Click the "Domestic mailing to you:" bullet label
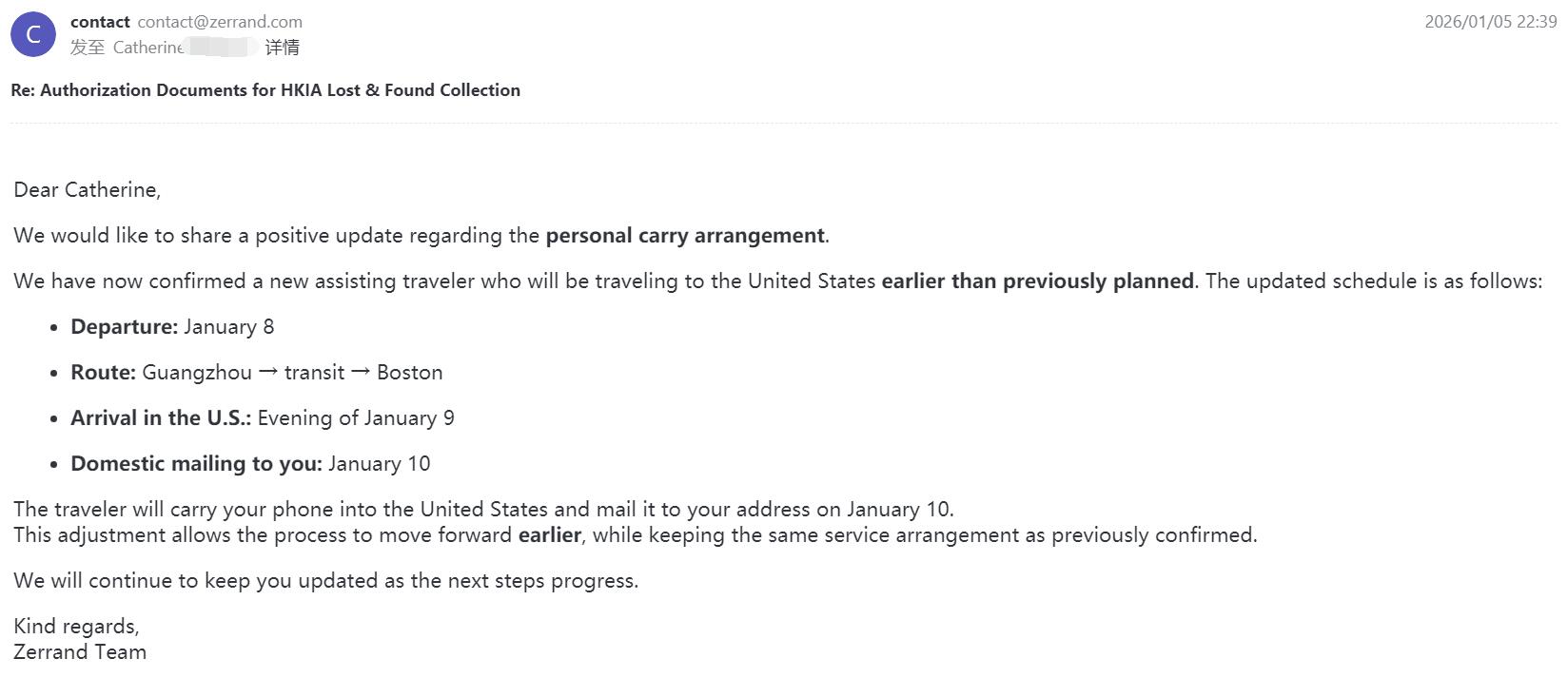The height and width of the screenshot is (678, 1568). point(196,464)
